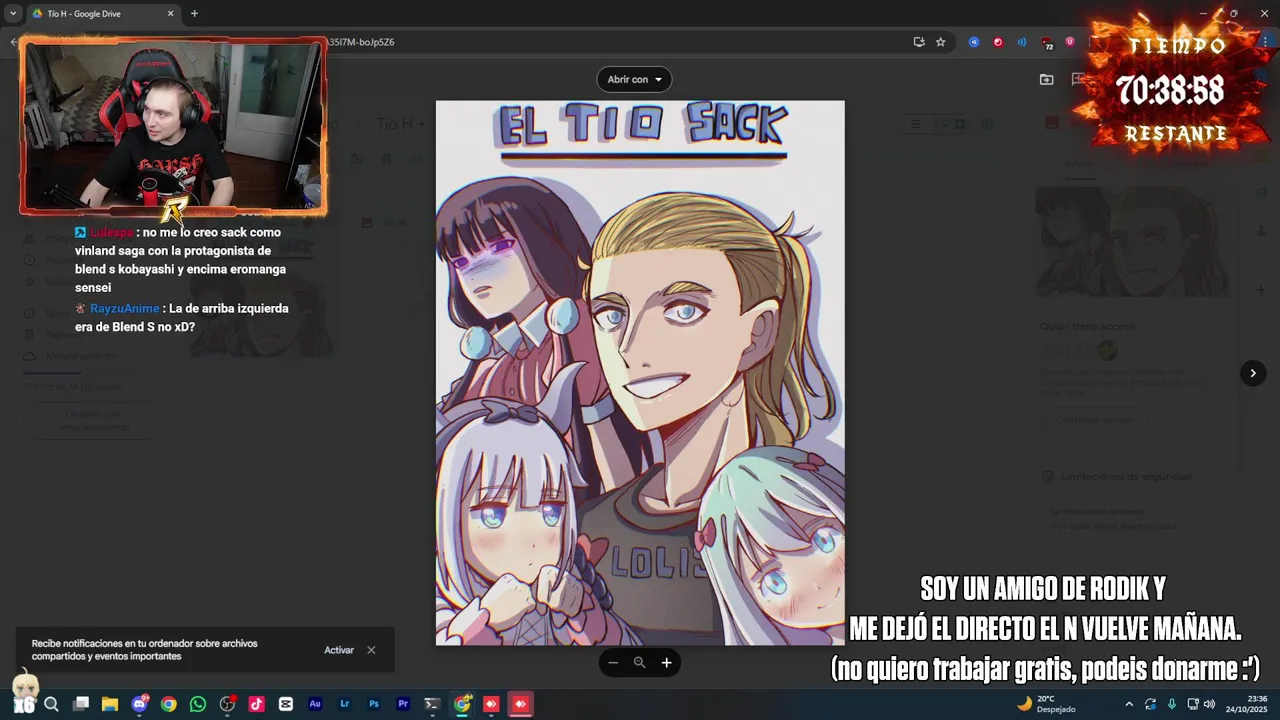
Task: Click the magnifier reset zoom icon
Action: [640, 663]
